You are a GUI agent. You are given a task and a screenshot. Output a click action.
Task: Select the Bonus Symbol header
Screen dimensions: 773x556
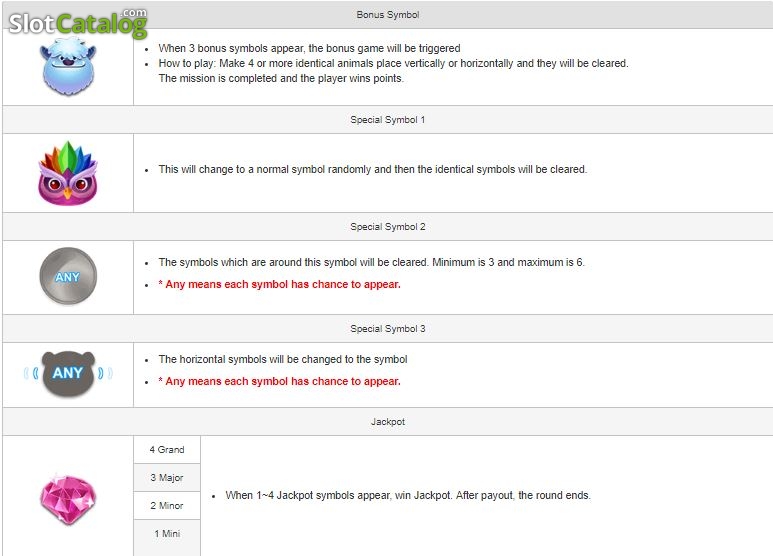click(387, 15)
